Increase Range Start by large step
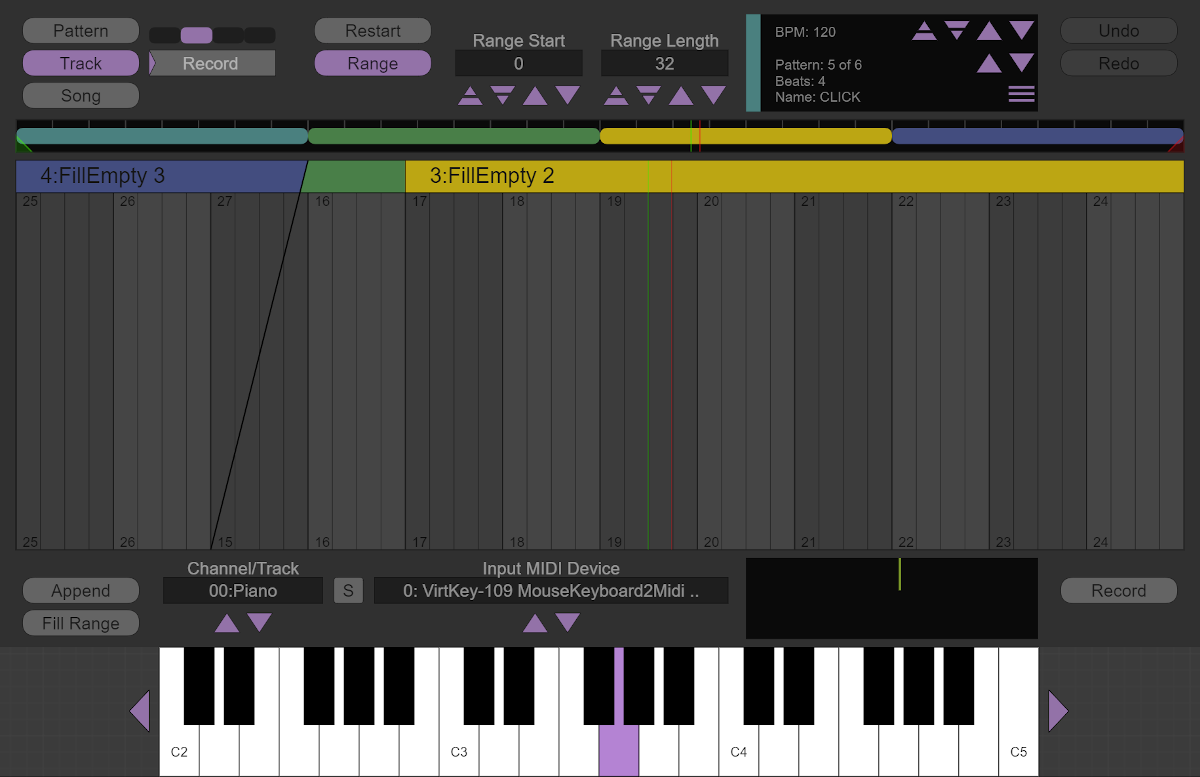 coord(470,96)
